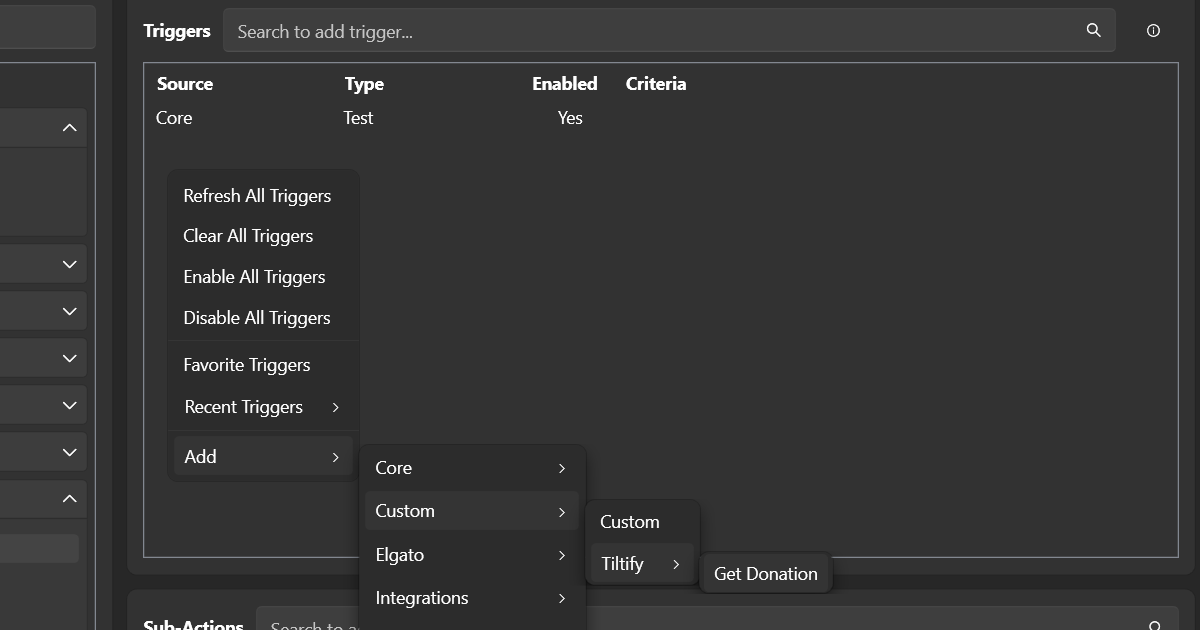
Task: Choose "Enable All Triggers"
Action: (x=254, y=276)
